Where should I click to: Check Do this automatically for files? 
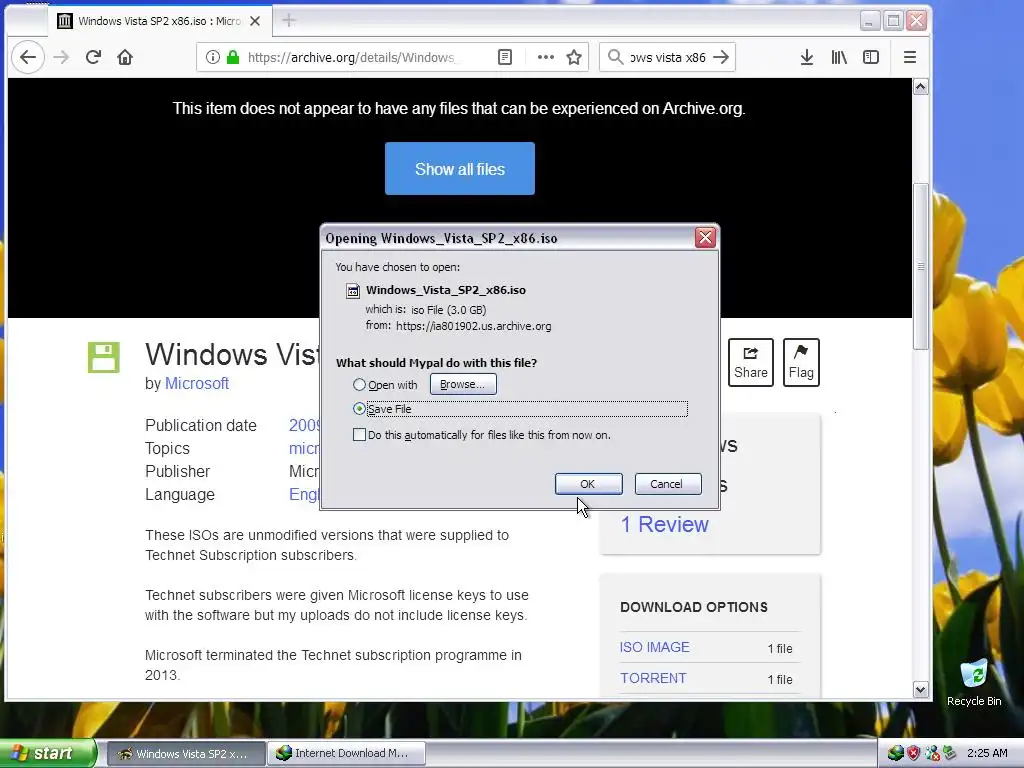[x=359, y=435]
